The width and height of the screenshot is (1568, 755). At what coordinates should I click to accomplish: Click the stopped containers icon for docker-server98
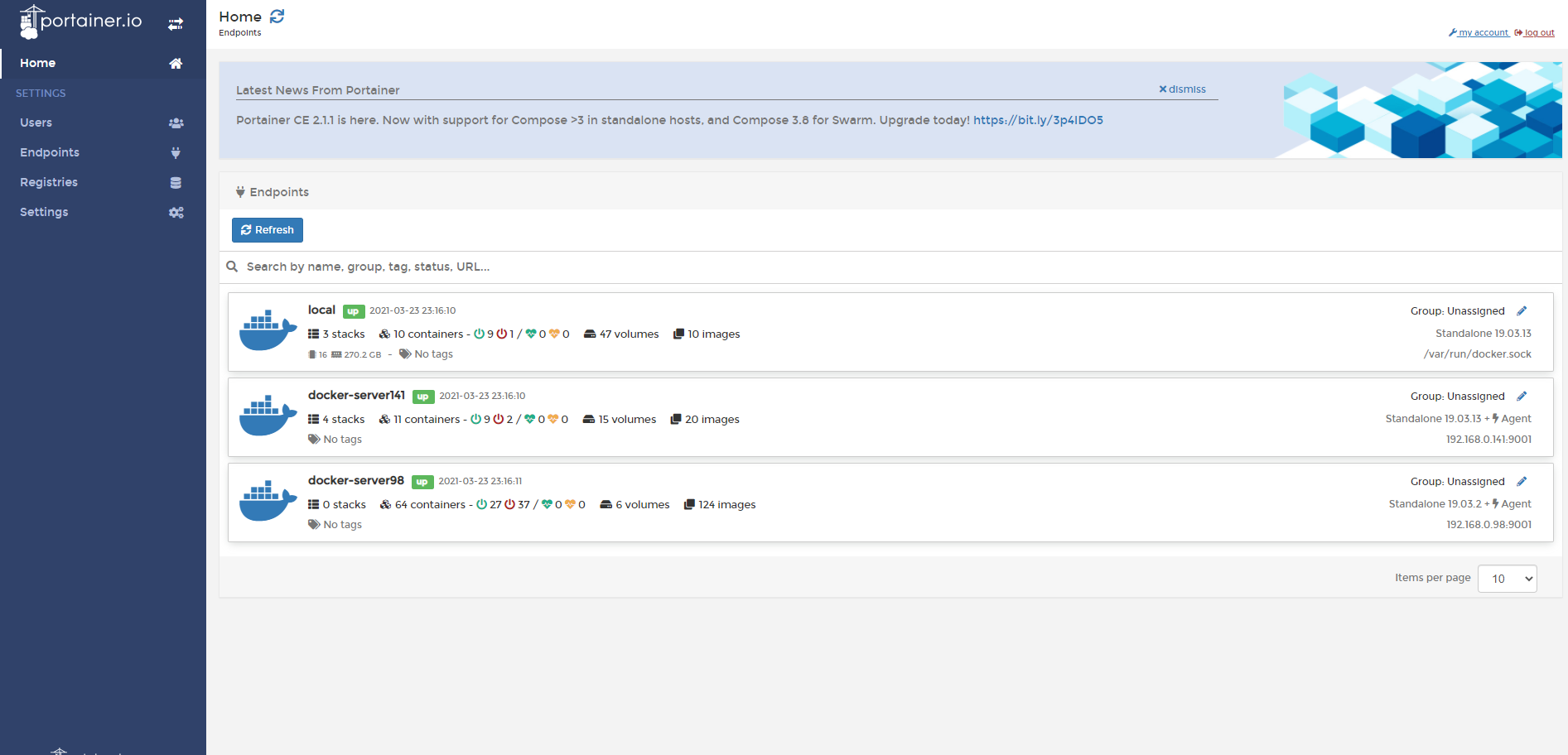pyautogui.click(x=510, y=504)
